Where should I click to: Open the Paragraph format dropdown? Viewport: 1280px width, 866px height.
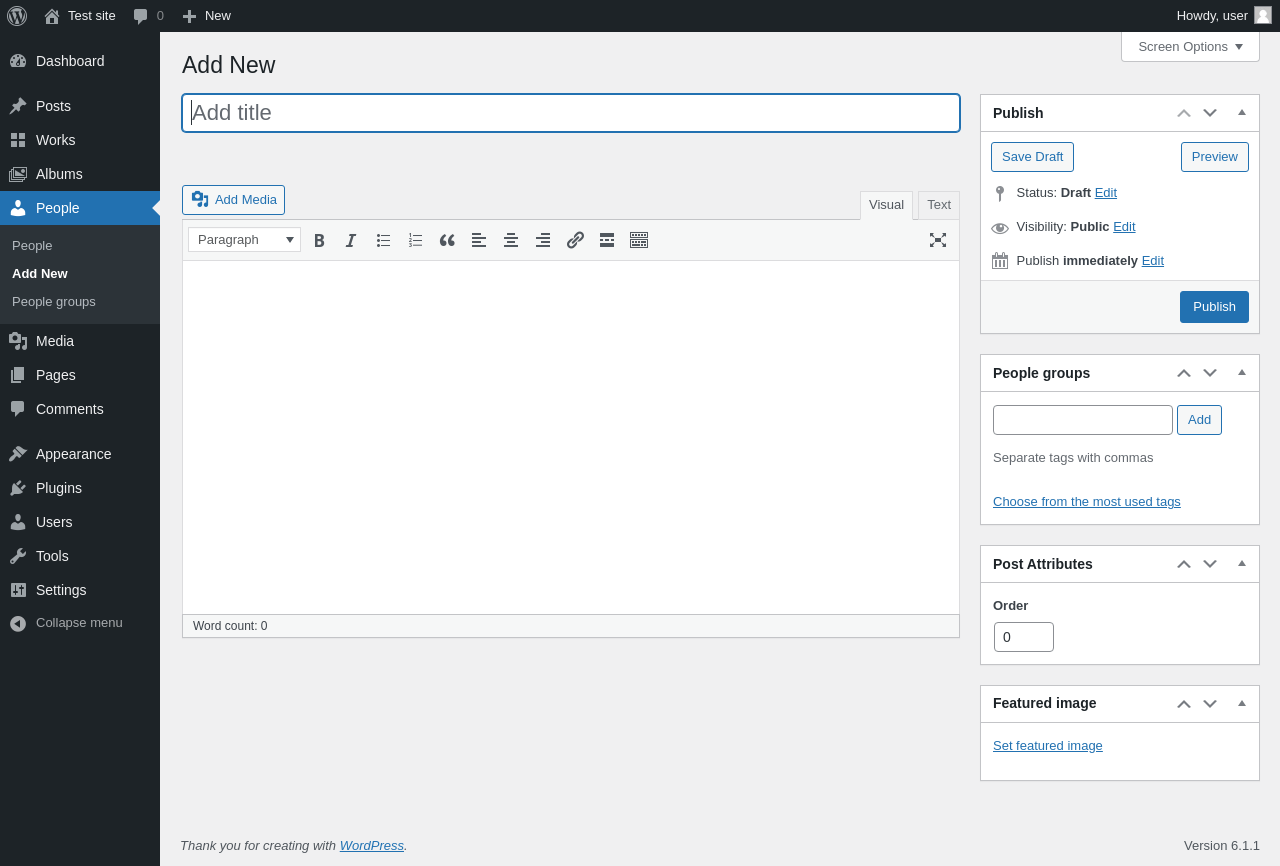pyautogui.click(x=244, y=240)
